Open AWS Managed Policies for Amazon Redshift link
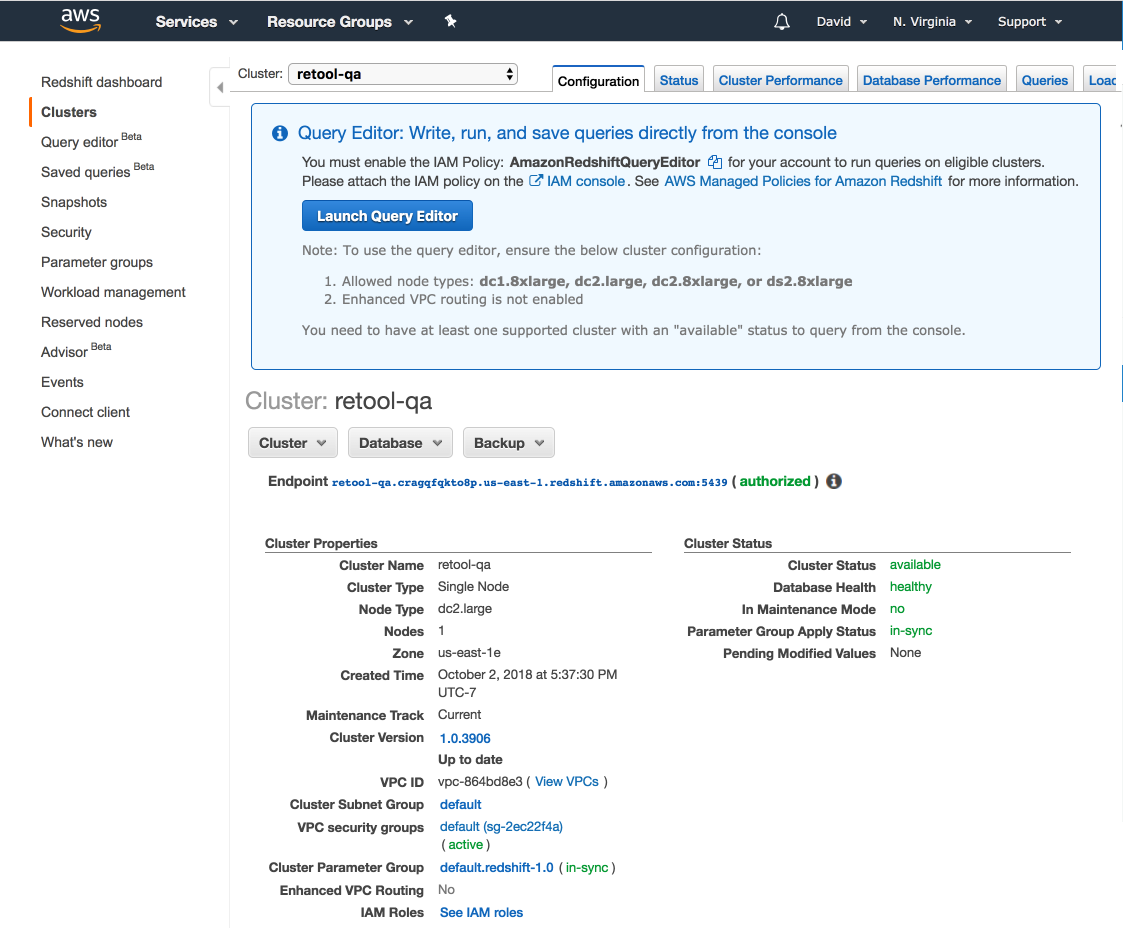The height and width of the screenshot is (928, 1123). [803, 181]
